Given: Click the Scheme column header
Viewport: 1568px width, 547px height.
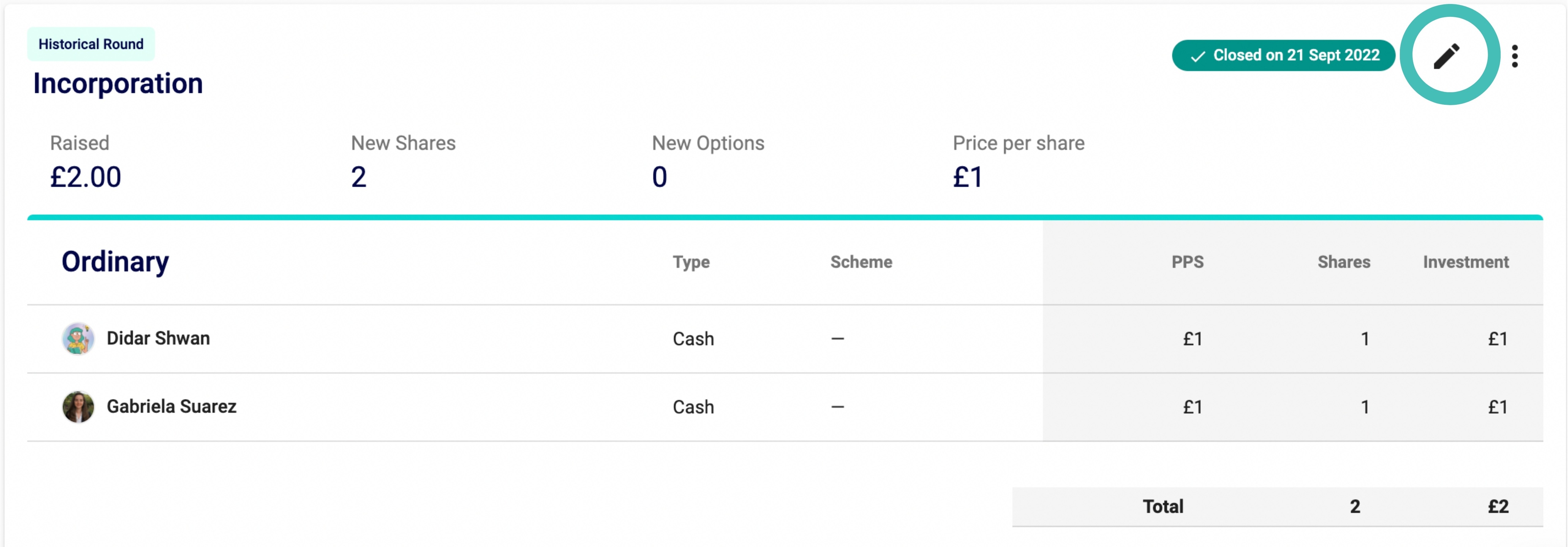Looking at the screenshot, I should point(861,262).
